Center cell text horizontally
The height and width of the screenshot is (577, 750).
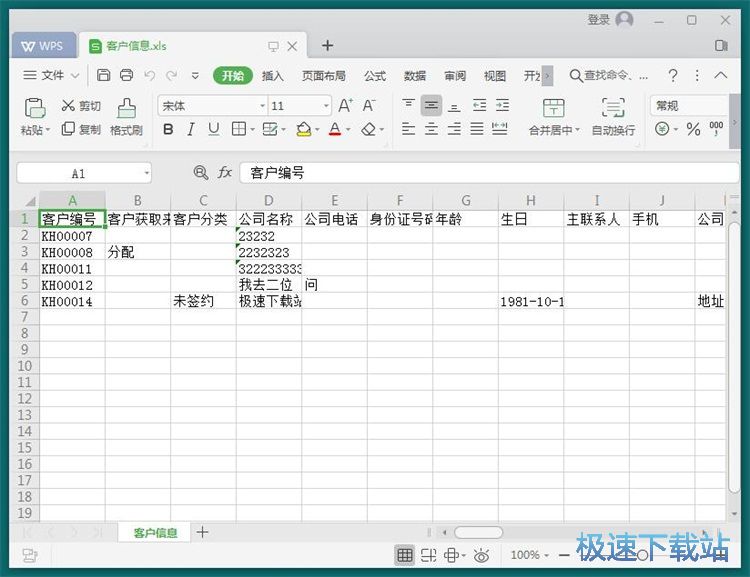click(x=431, y=129)
